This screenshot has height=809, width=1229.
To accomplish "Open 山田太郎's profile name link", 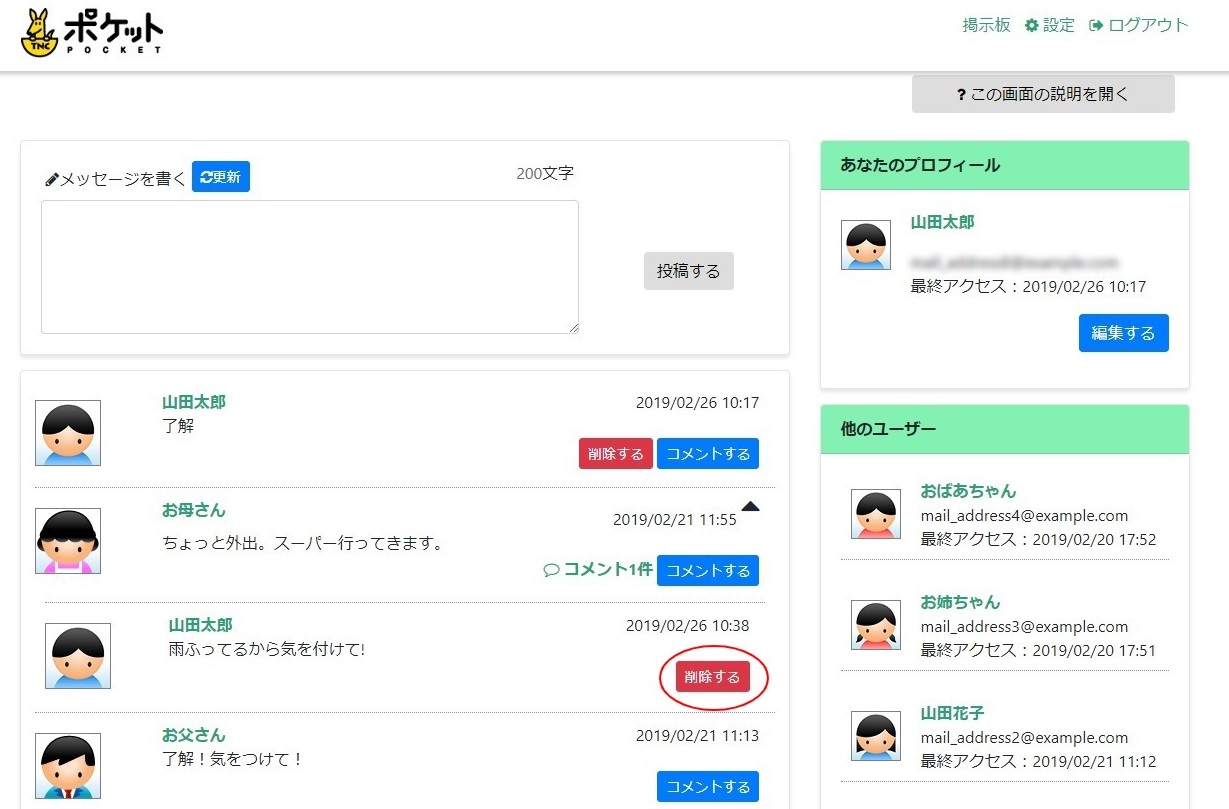I will pyautogui.click(x=193, y=401).
